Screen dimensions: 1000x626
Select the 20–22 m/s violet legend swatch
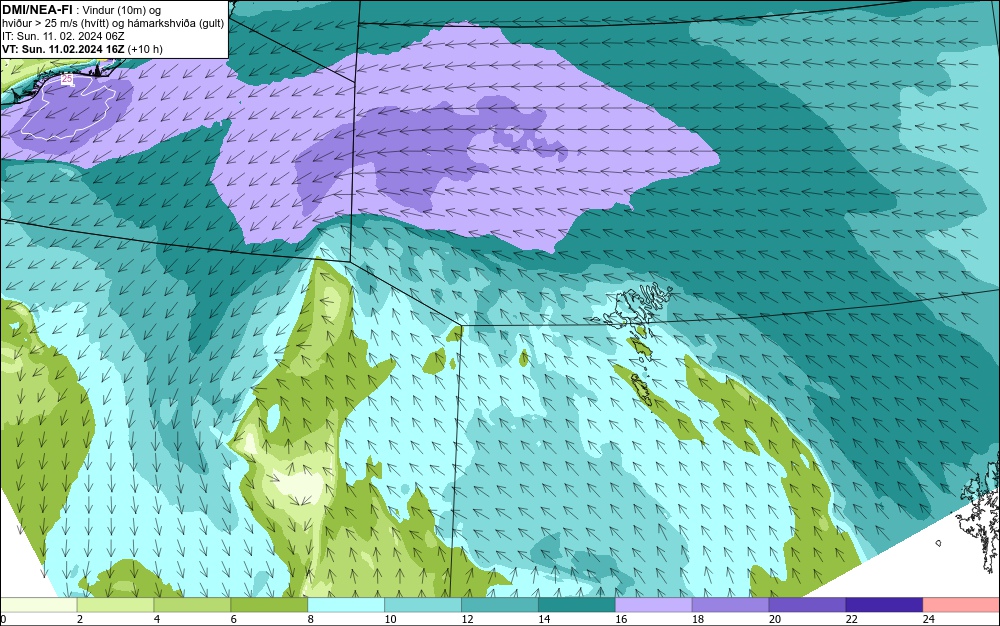pyautogui.click(x=807, y=605)
